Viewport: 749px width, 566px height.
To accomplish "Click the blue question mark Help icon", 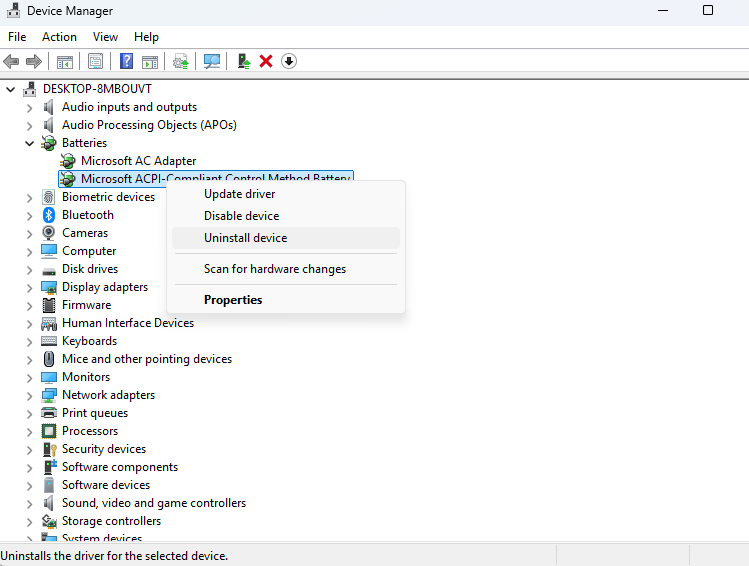I will pos(127,61).
